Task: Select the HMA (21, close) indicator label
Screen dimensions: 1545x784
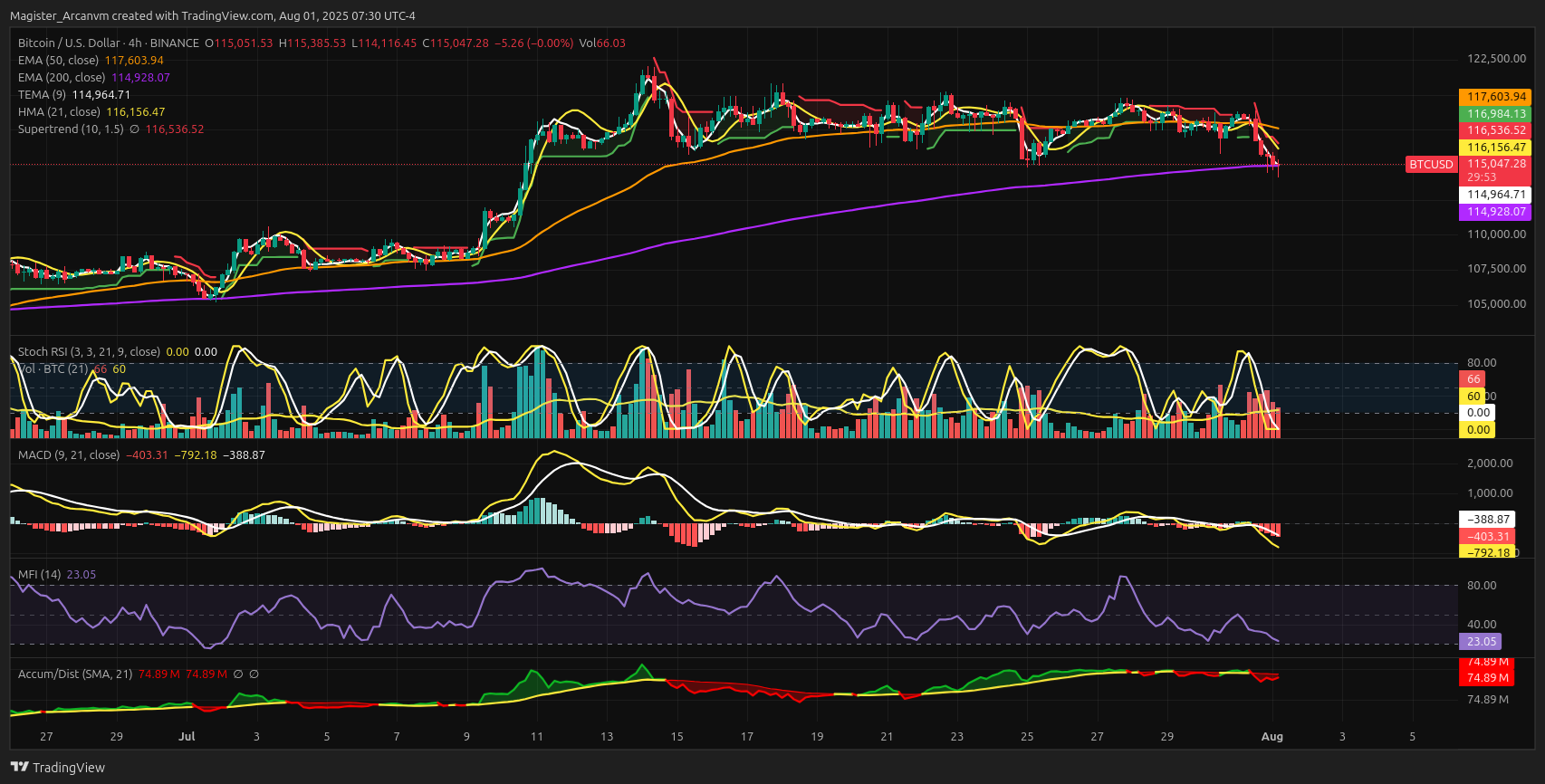Action: (59, 111)
